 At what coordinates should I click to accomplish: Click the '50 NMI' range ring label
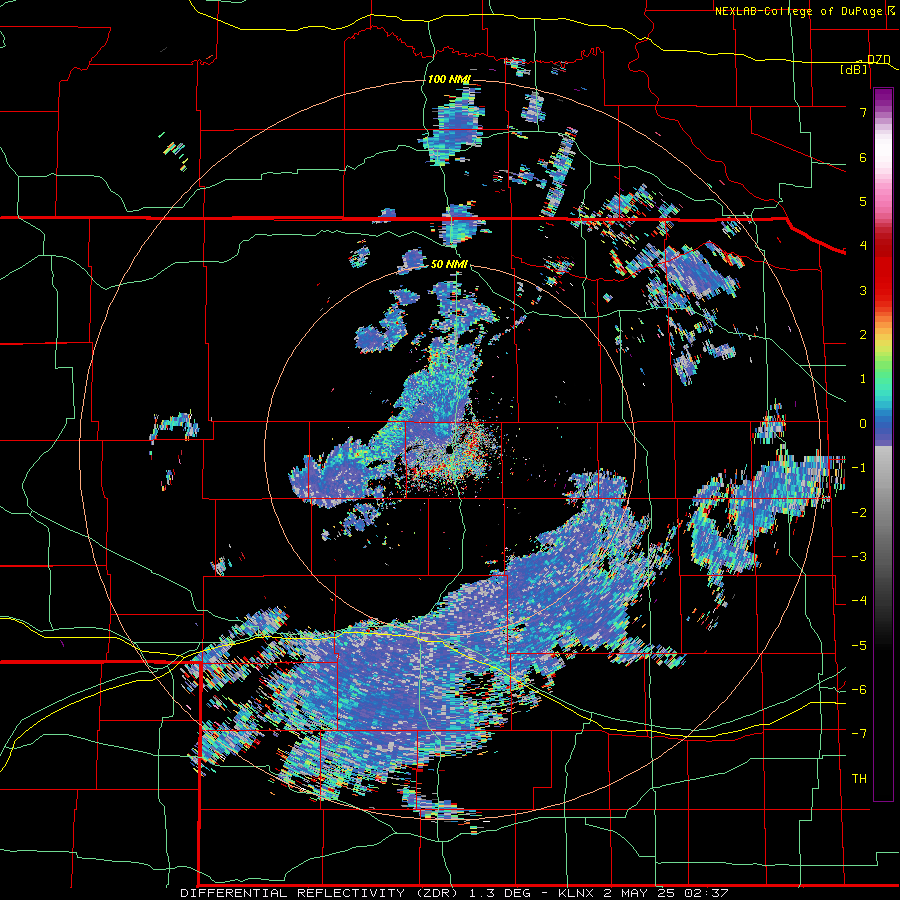tap(449, 264)
